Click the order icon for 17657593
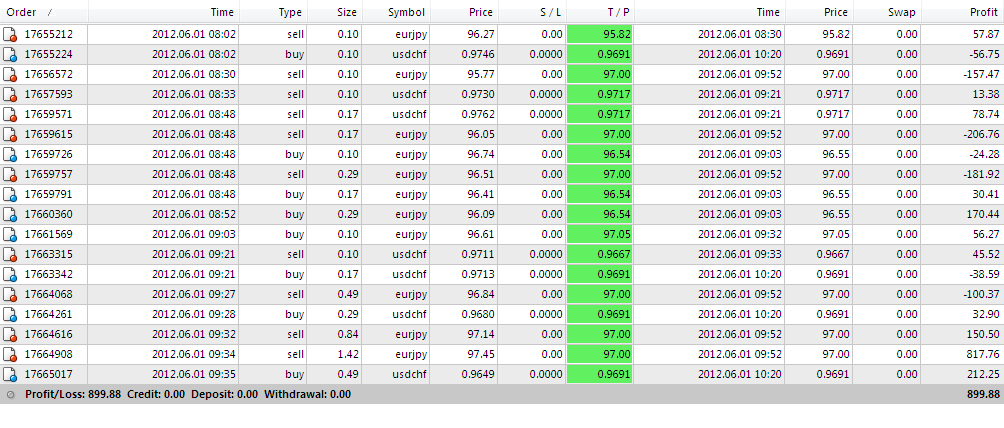The image size is (1004, 428). tap(10, 95)
